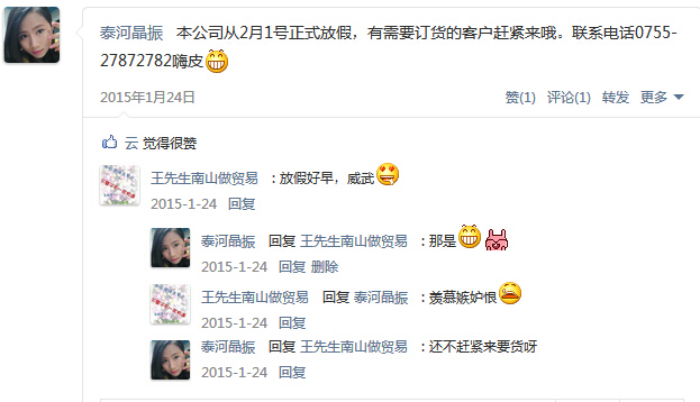700x402 pixels.
Task: Click 转发 to share post
Action: 615,97
